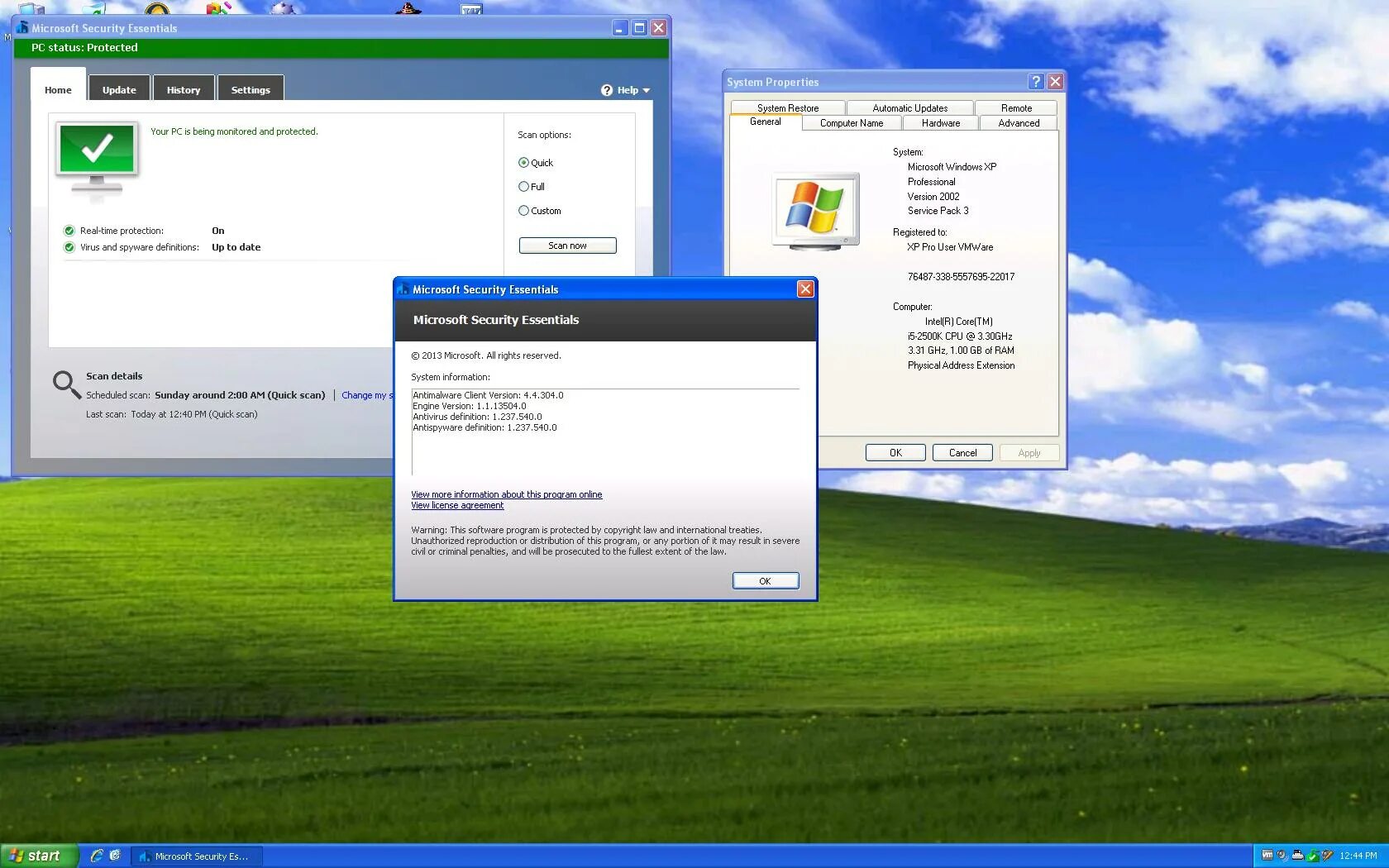Click Cancel in System Properties
Image resolution: width=1389 pixels, height=868 pixels.
pyautogui.click(x=962, y=452)
